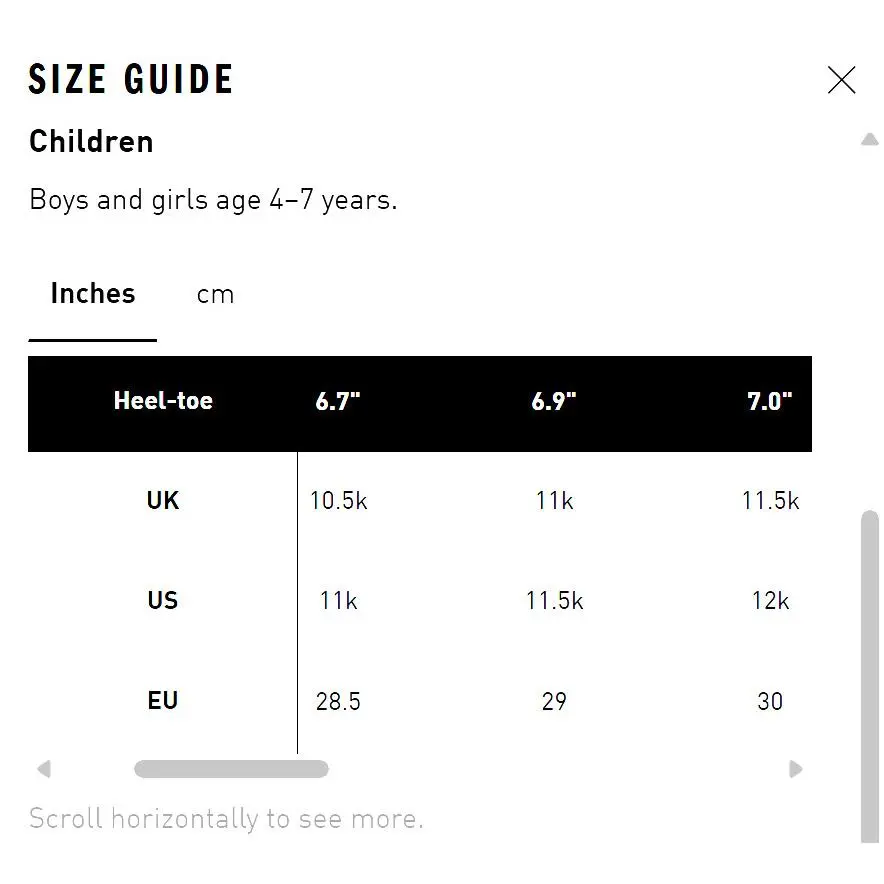Image resolution: width=884 pixels, height=884 pixels.
Task: Click the EU size 28.5 cell
Action: [x=338, y=701]
